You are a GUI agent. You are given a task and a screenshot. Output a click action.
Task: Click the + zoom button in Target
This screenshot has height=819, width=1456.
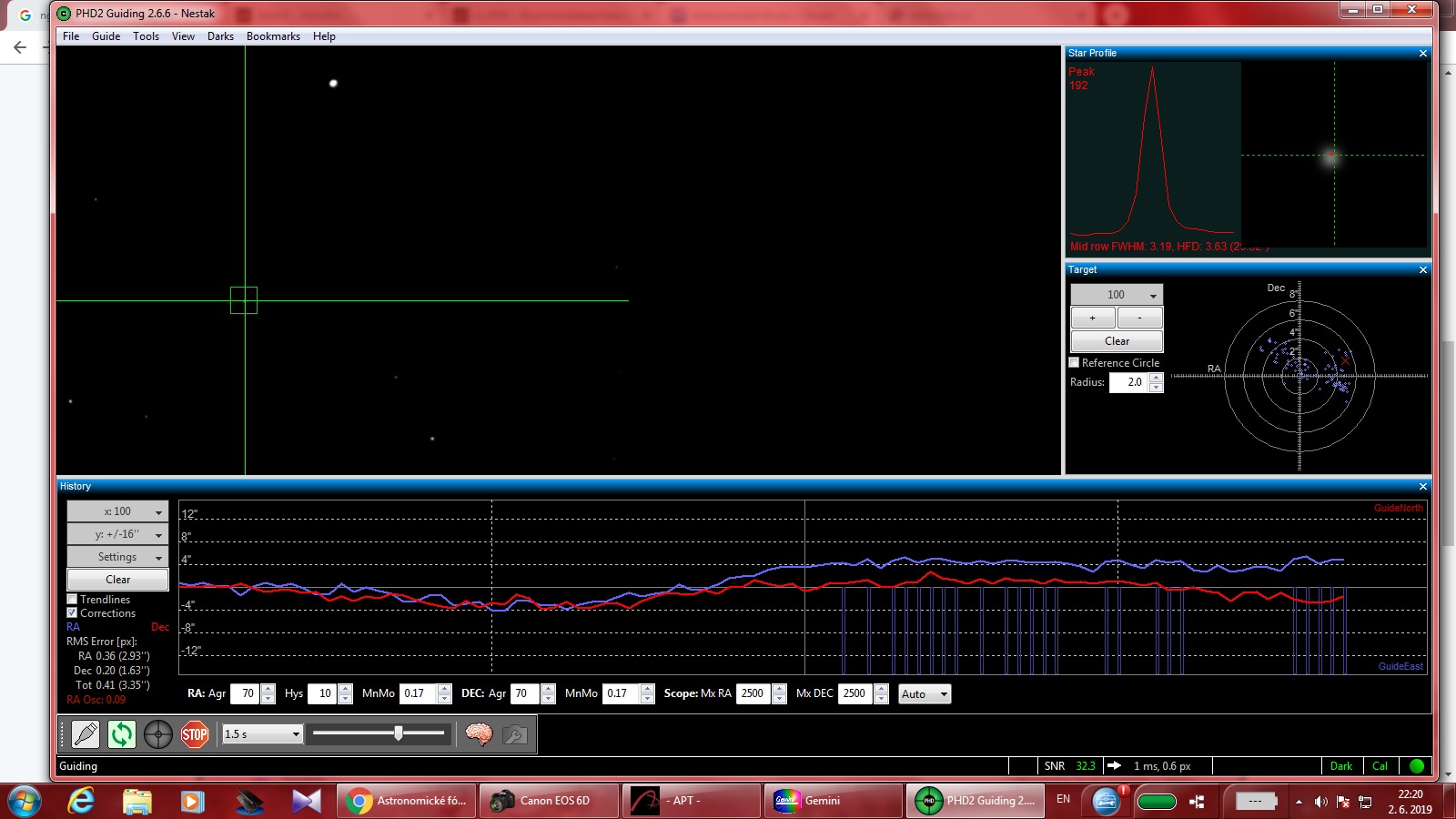coord(1093,318)
